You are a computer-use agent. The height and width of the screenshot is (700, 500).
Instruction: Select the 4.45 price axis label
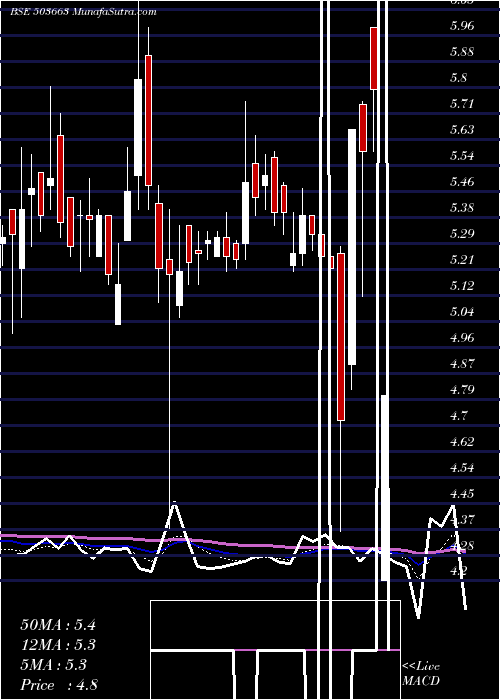[462, 494]
